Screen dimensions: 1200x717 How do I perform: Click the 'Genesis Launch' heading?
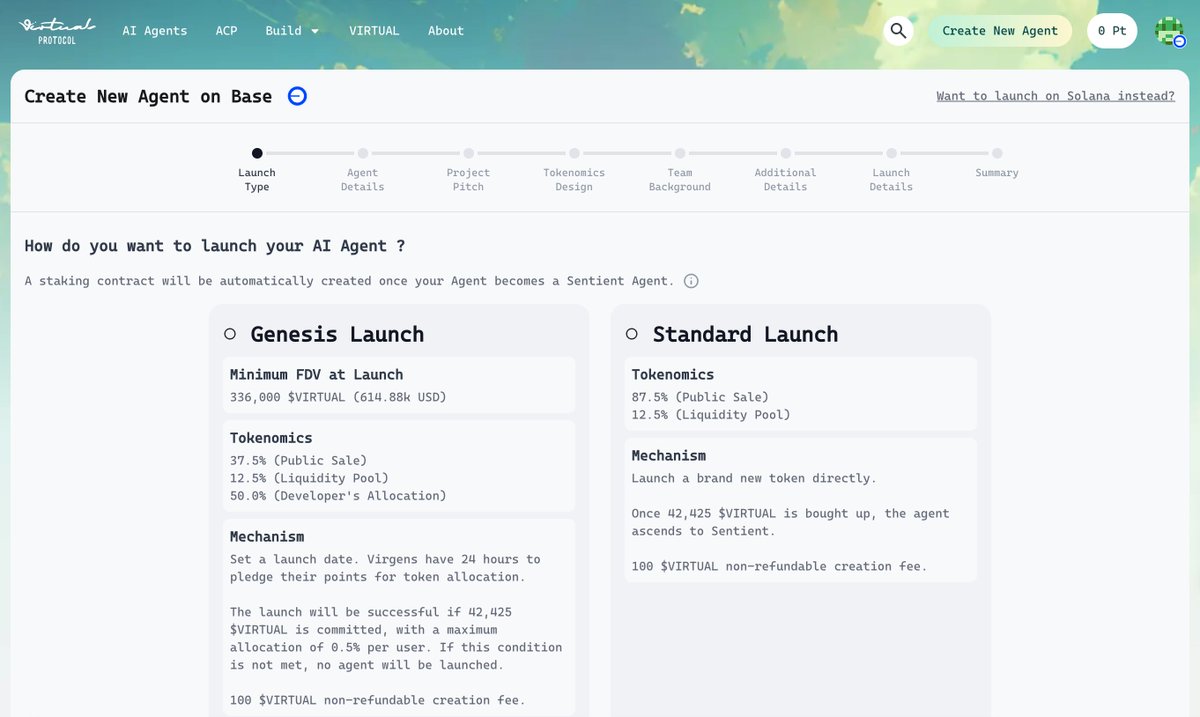337,334
